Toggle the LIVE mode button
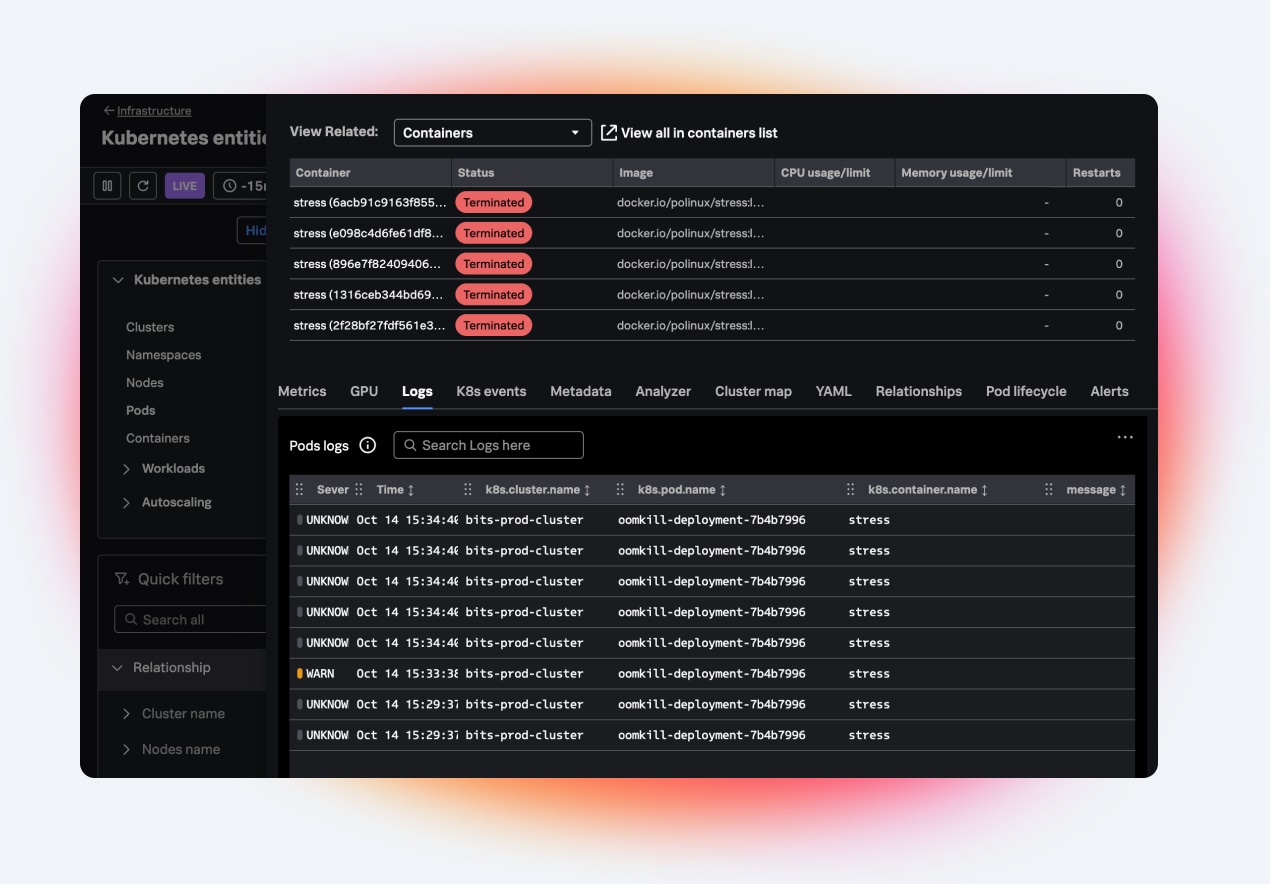 click(185, 186)
